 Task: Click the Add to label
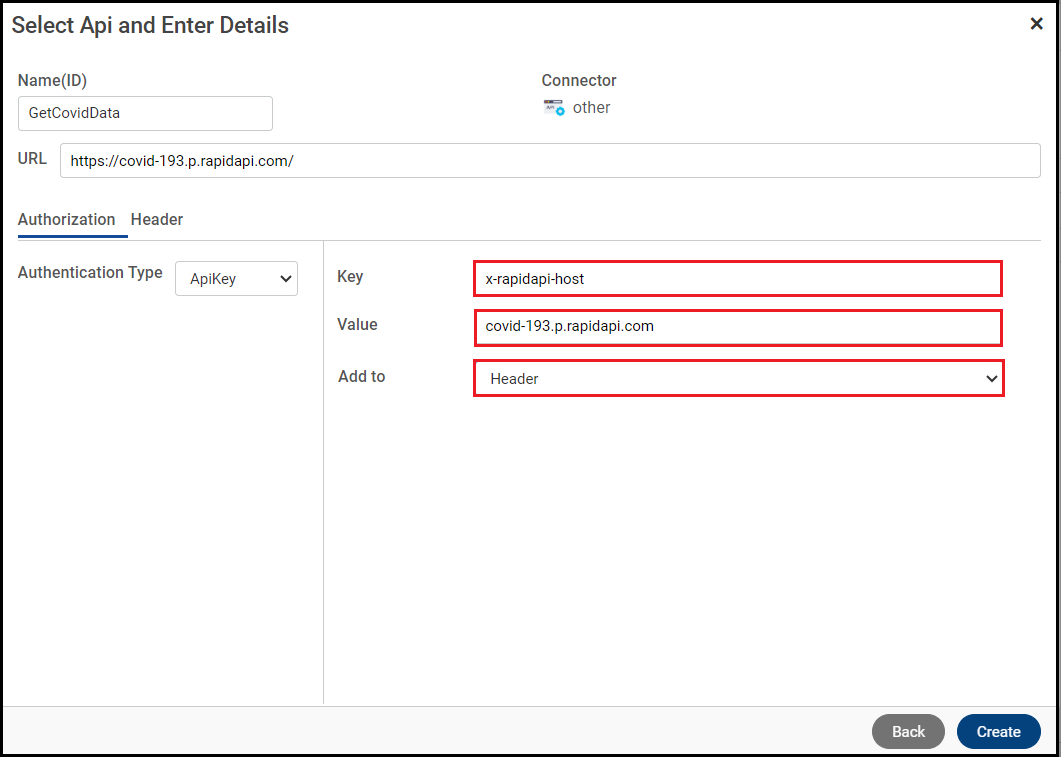(x=361, y=376)
